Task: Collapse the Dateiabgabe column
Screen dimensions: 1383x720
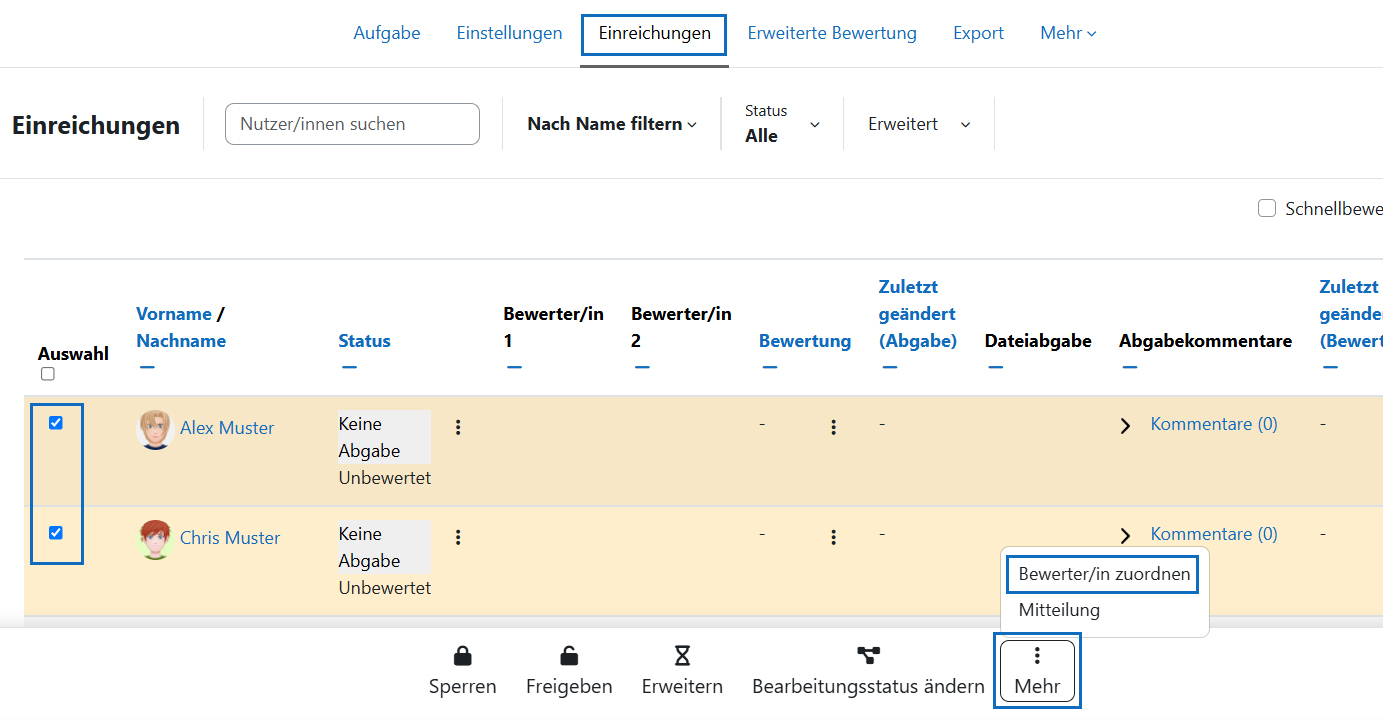Action: pyautogui.click(x=995, y=367)
